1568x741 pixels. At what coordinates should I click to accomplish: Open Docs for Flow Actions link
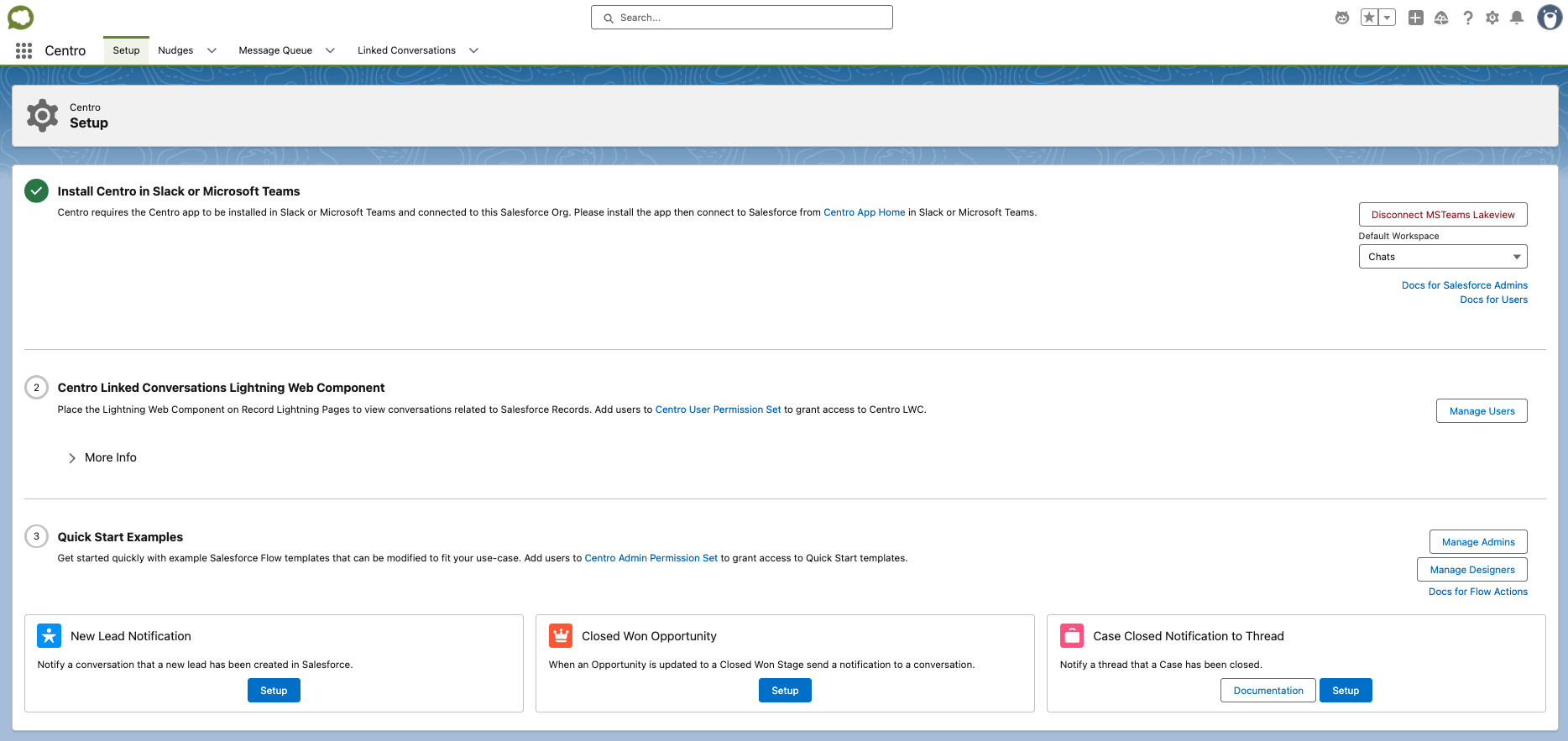tap(1478, 592)
